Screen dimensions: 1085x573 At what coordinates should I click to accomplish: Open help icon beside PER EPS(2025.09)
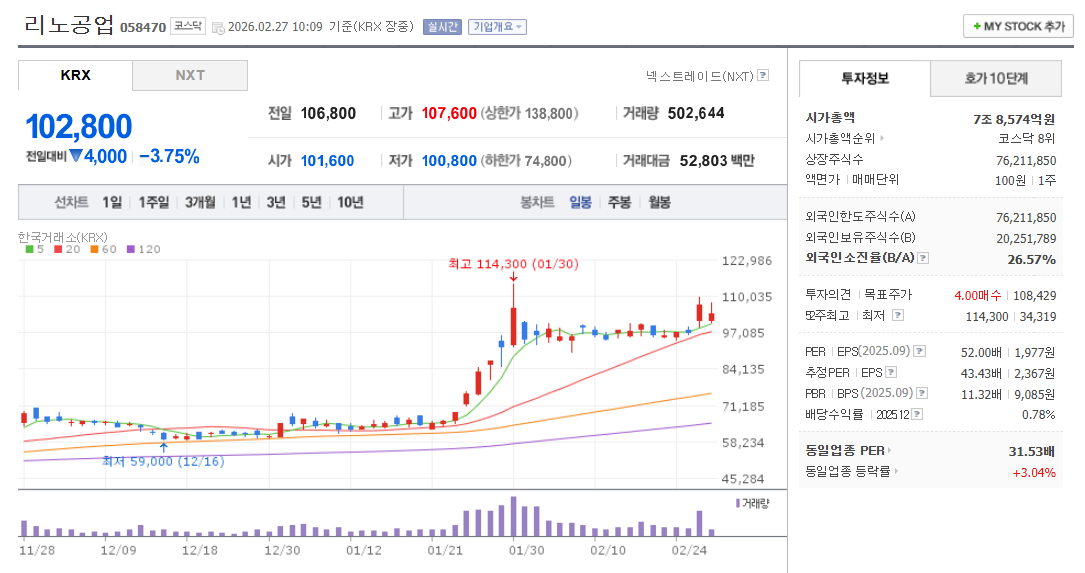(x=920, y=351)
